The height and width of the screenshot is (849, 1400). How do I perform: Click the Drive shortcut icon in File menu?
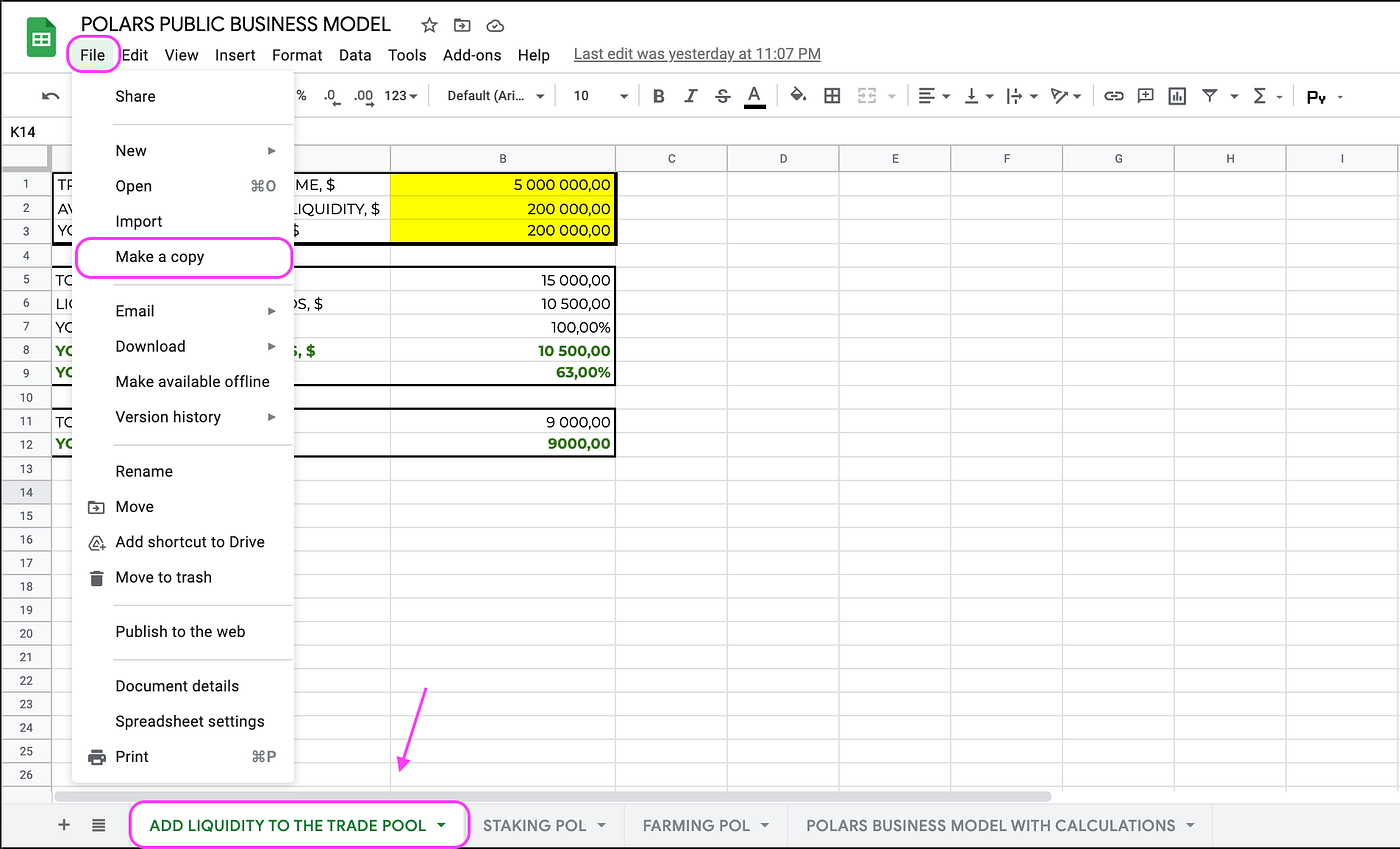96,542
